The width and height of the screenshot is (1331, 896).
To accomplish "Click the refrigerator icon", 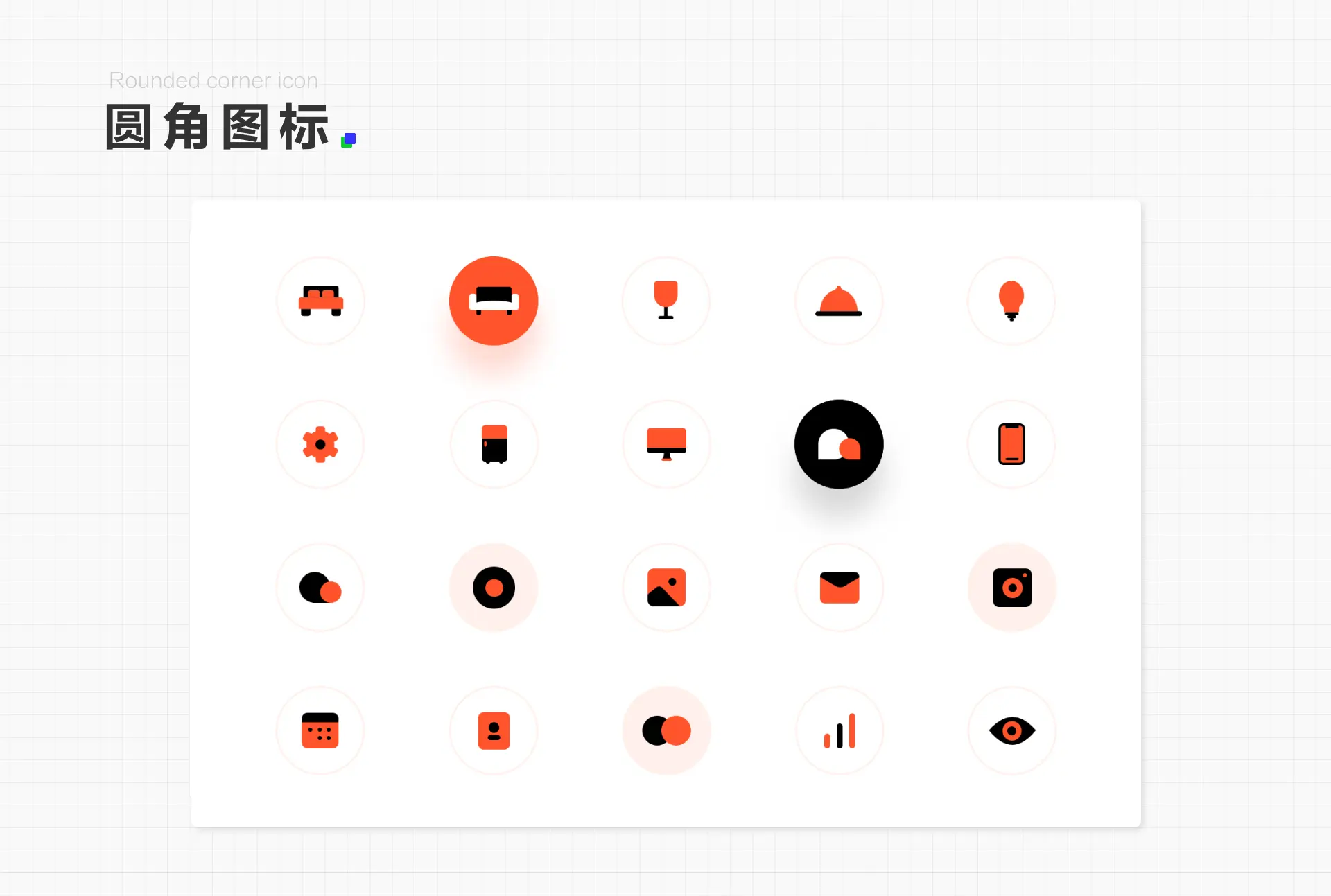I will point(494,444).
